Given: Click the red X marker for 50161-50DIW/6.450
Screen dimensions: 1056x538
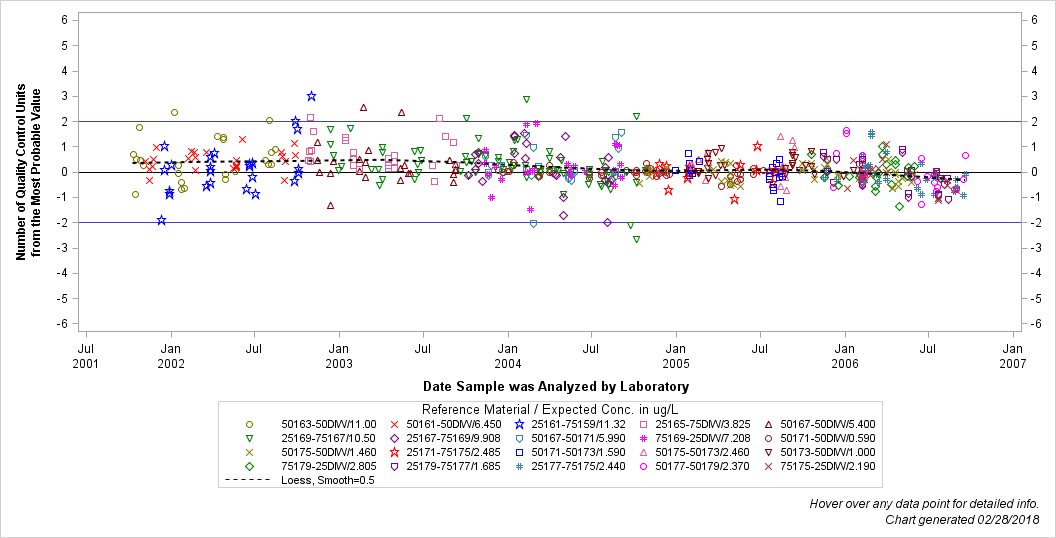Looking at the screenshot, I should pyautogui.click(x=395, y=424).
